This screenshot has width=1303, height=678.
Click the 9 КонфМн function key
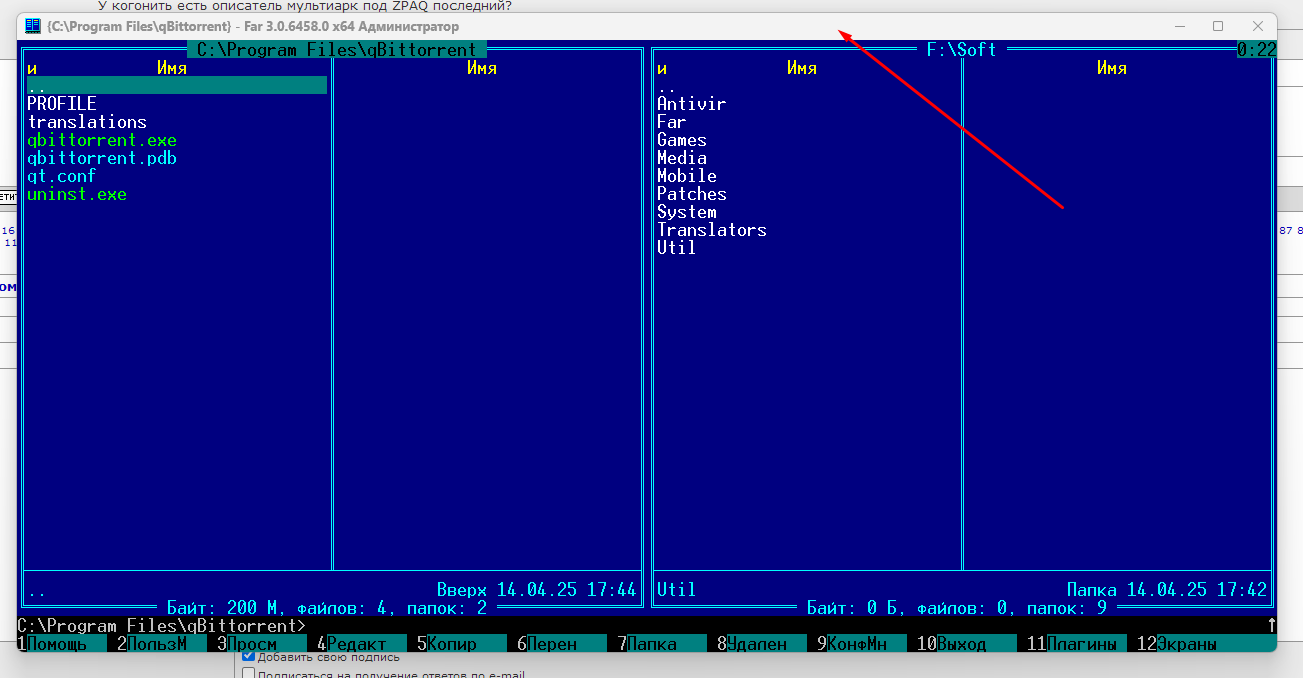click(x=852, y=644)
